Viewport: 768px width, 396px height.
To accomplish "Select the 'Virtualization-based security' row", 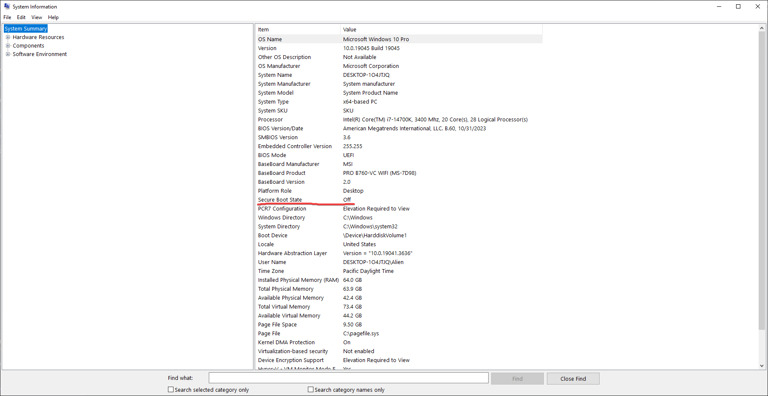I will 399,351.
